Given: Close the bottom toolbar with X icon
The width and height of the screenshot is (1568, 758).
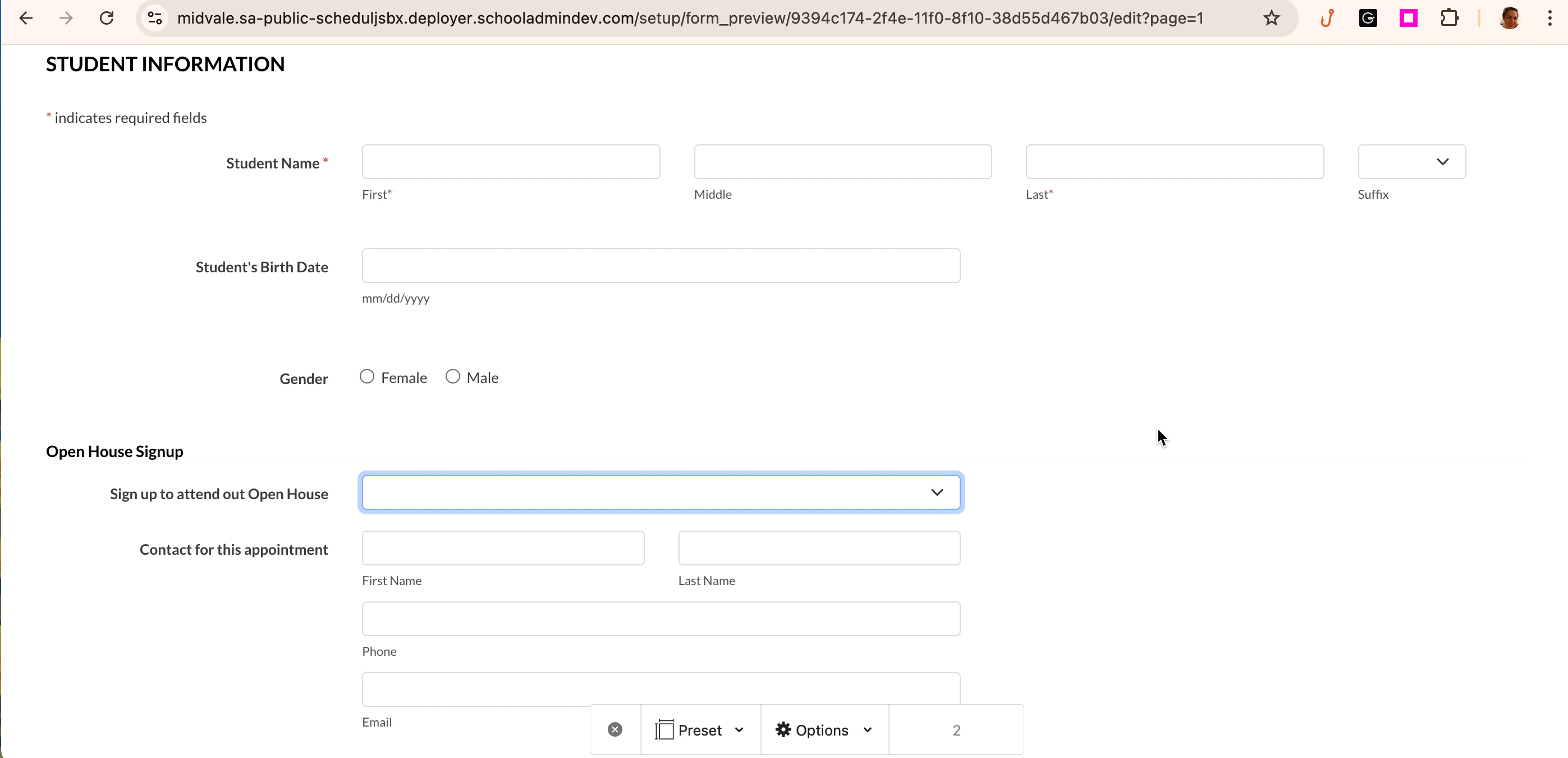Looking at the screenshot, I should [x=615, y=729].
